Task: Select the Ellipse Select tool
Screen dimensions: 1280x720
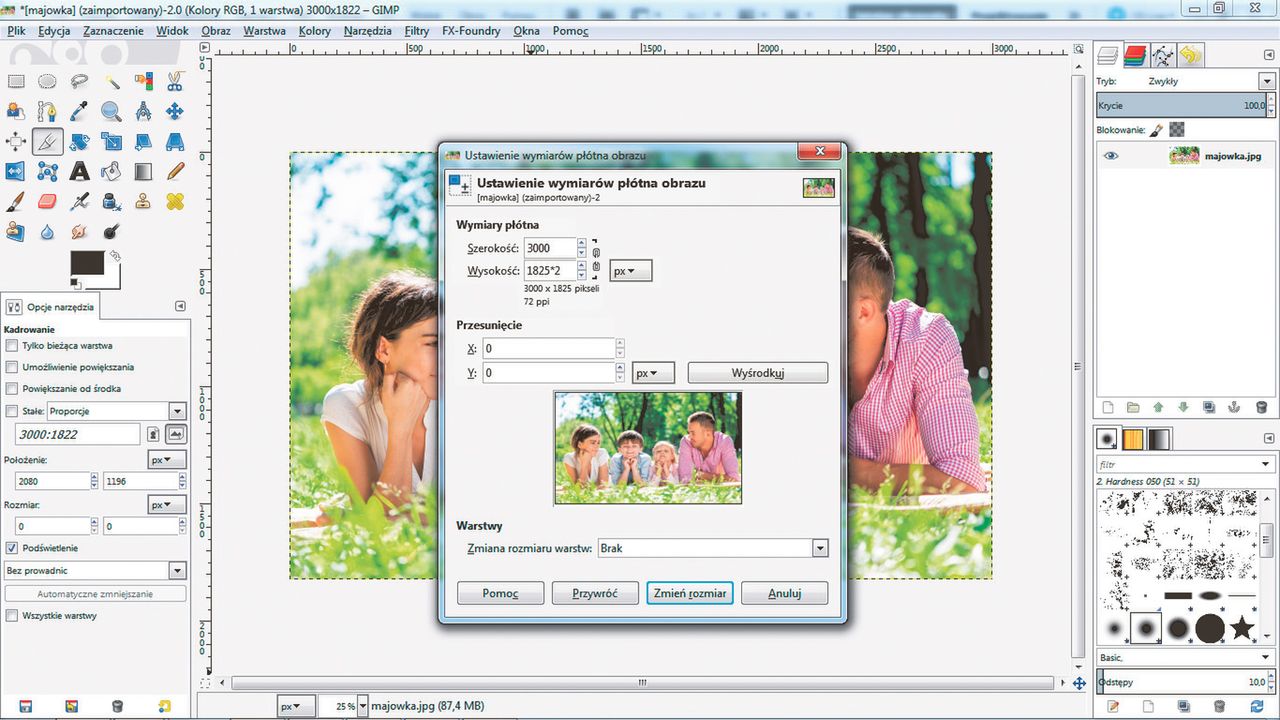Action: point(47,82)
